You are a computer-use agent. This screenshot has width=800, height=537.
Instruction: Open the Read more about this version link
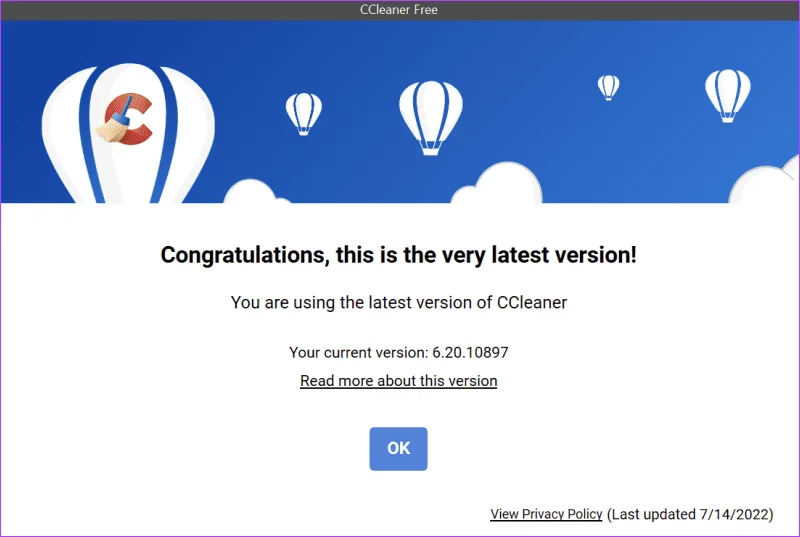coord(398,381)
